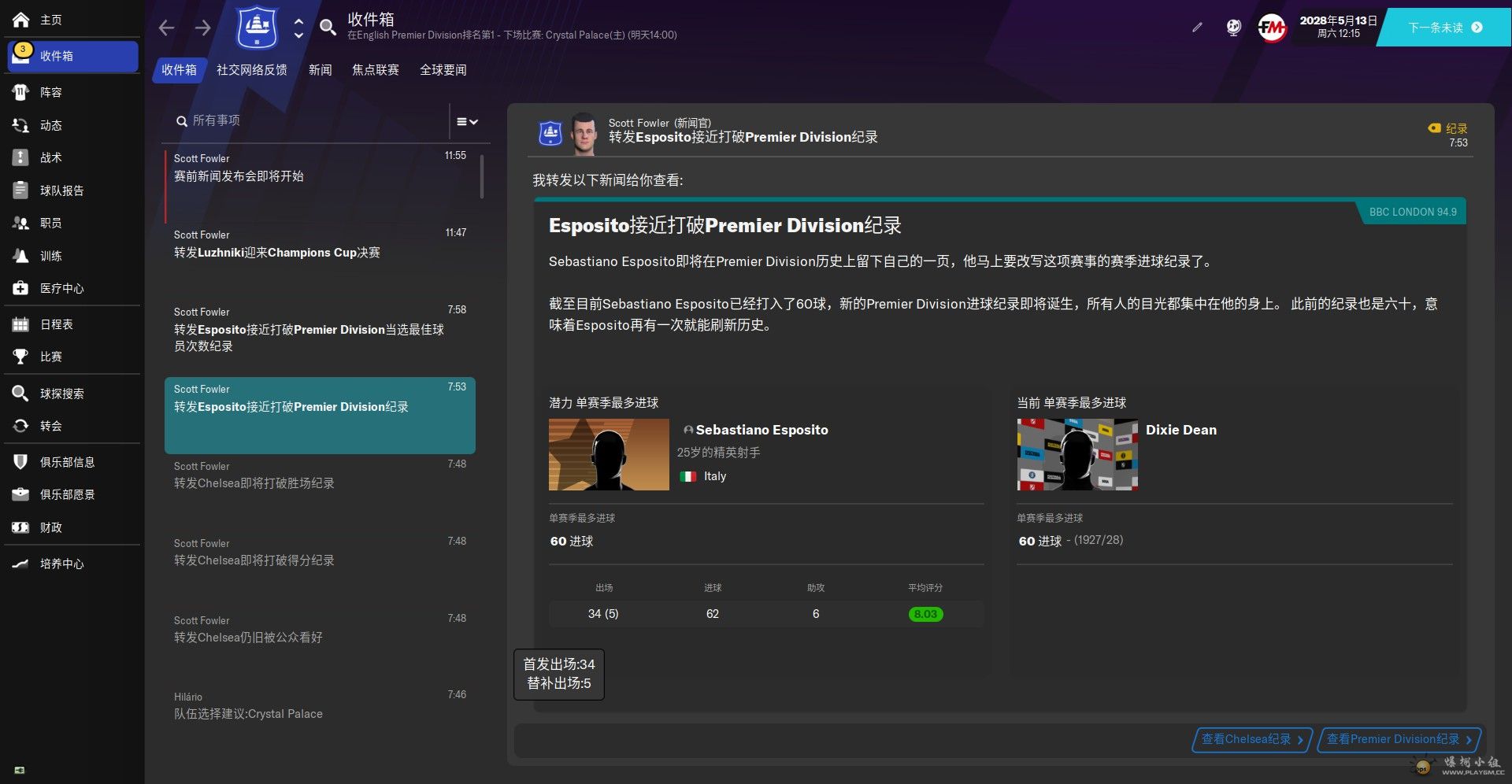Open the 球队报告 team report icon
Viewport: 1512px width, 784px height.
(20, 190)
